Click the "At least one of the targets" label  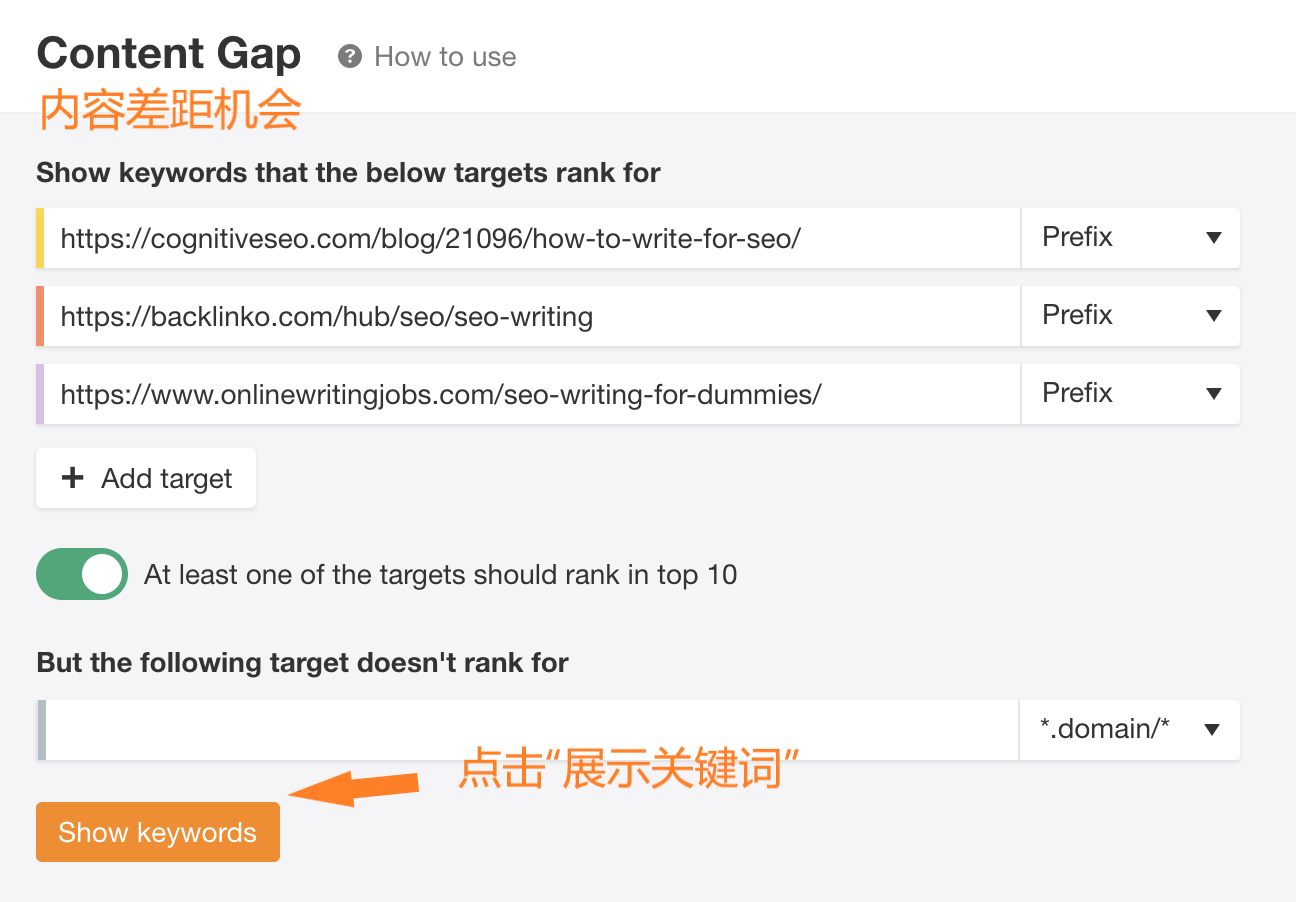point(440,575)
